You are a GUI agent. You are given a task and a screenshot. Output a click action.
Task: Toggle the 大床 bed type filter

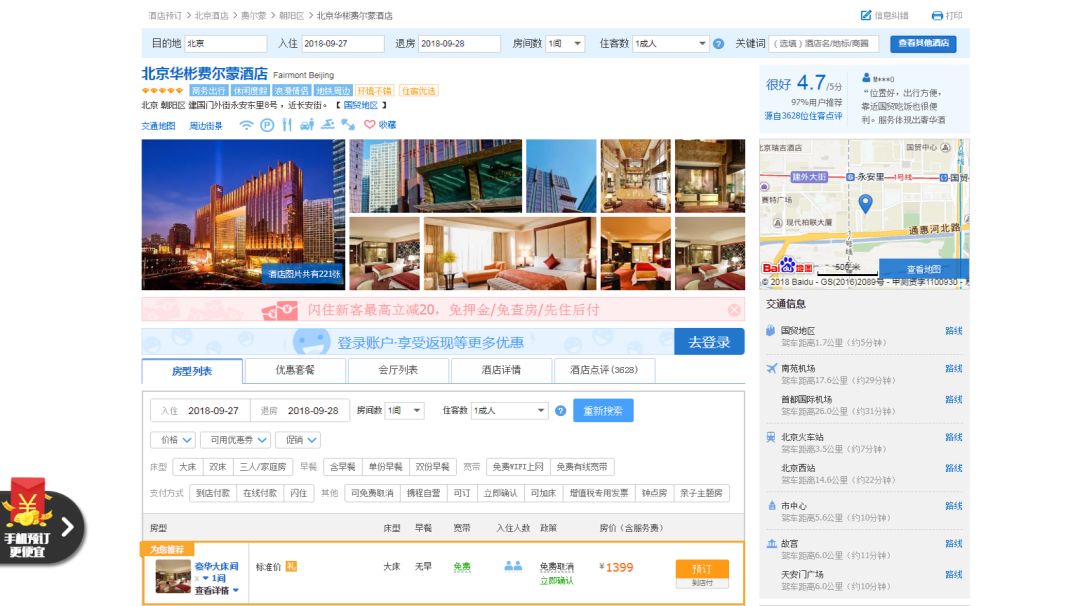187,467
